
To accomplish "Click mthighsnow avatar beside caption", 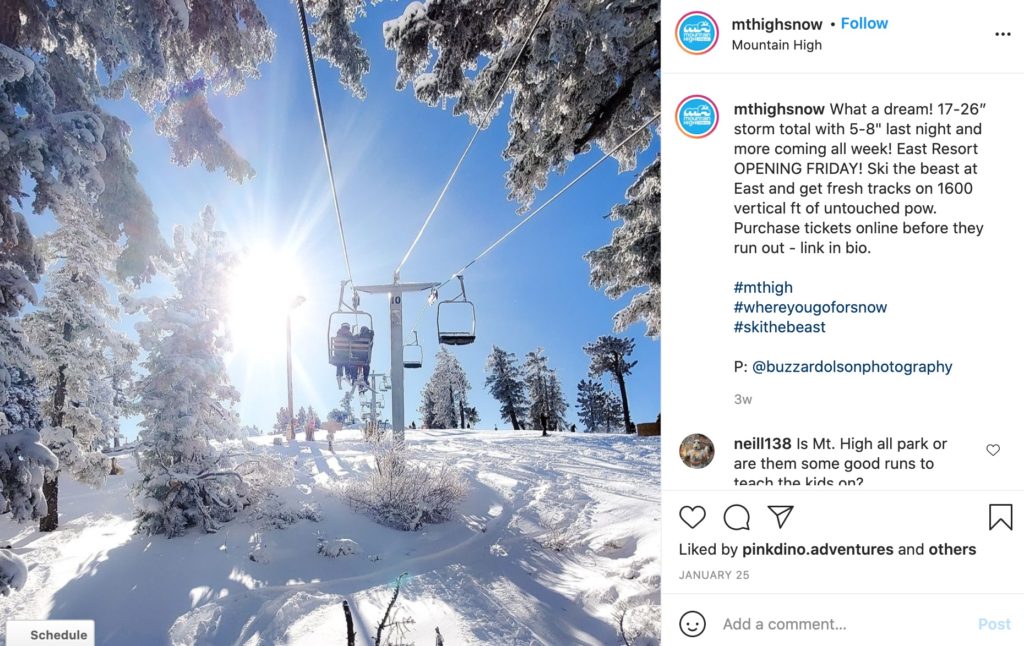I will 697,117.
